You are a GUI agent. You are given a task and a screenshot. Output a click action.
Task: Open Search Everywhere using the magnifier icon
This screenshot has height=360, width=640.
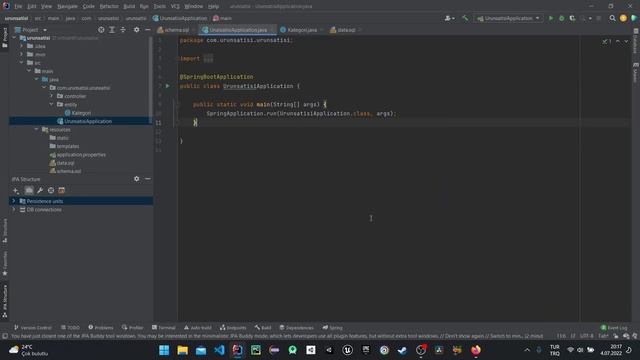(x=612, y=18)
